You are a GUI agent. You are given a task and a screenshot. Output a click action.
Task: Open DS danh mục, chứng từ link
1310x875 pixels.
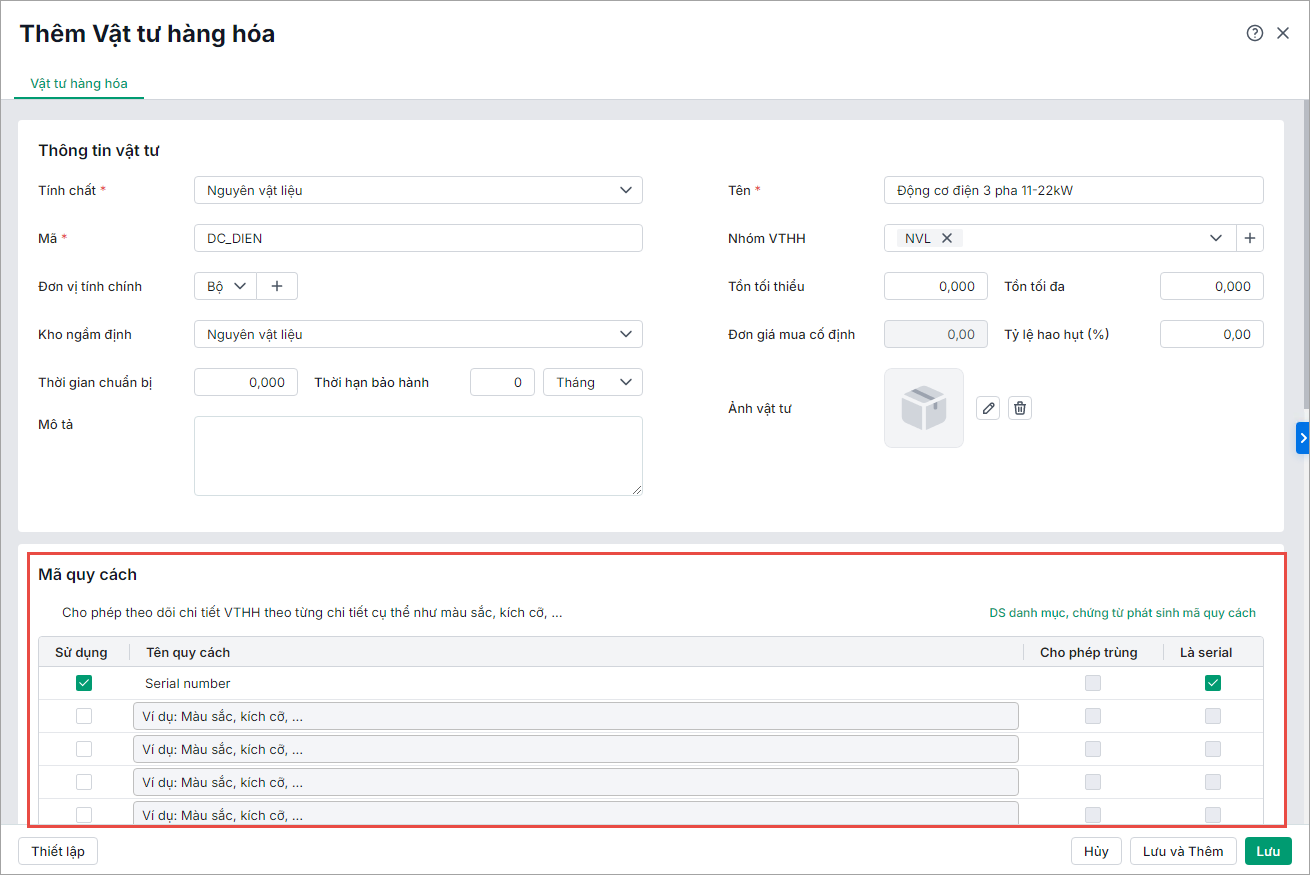1122,613
